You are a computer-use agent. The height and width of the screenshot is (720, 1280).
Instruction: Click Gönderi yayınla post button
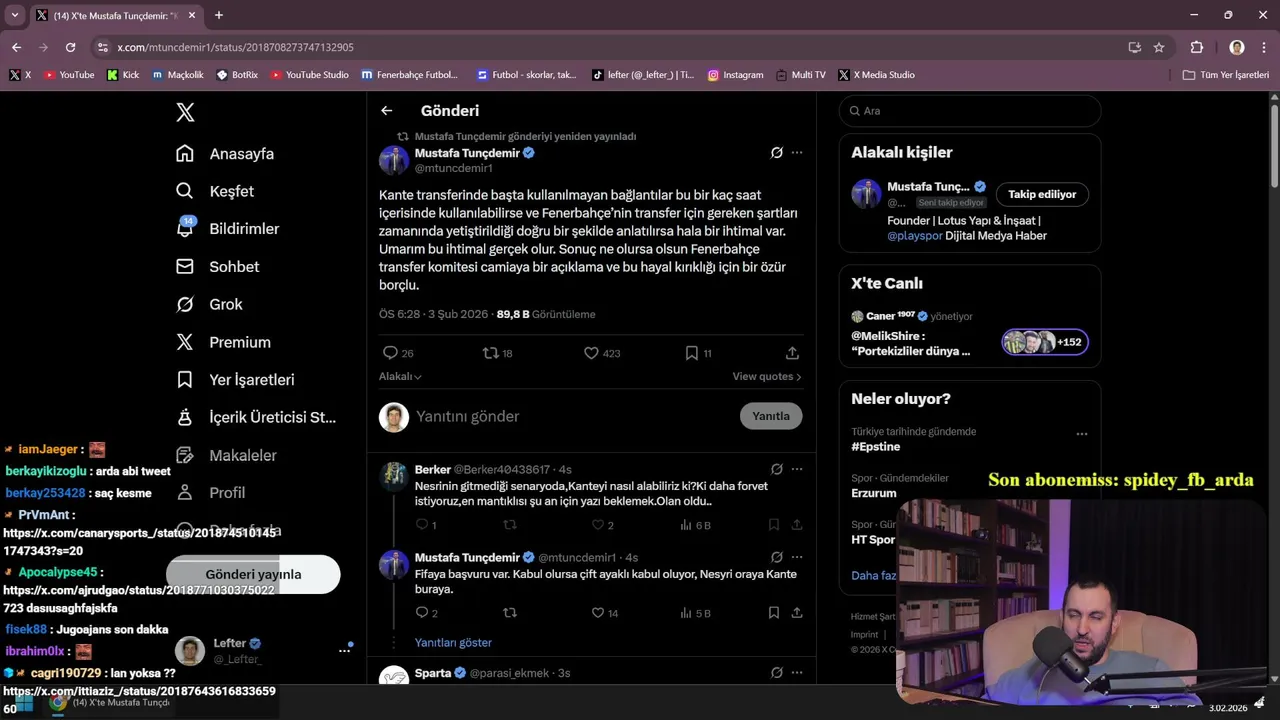(253, 574)
